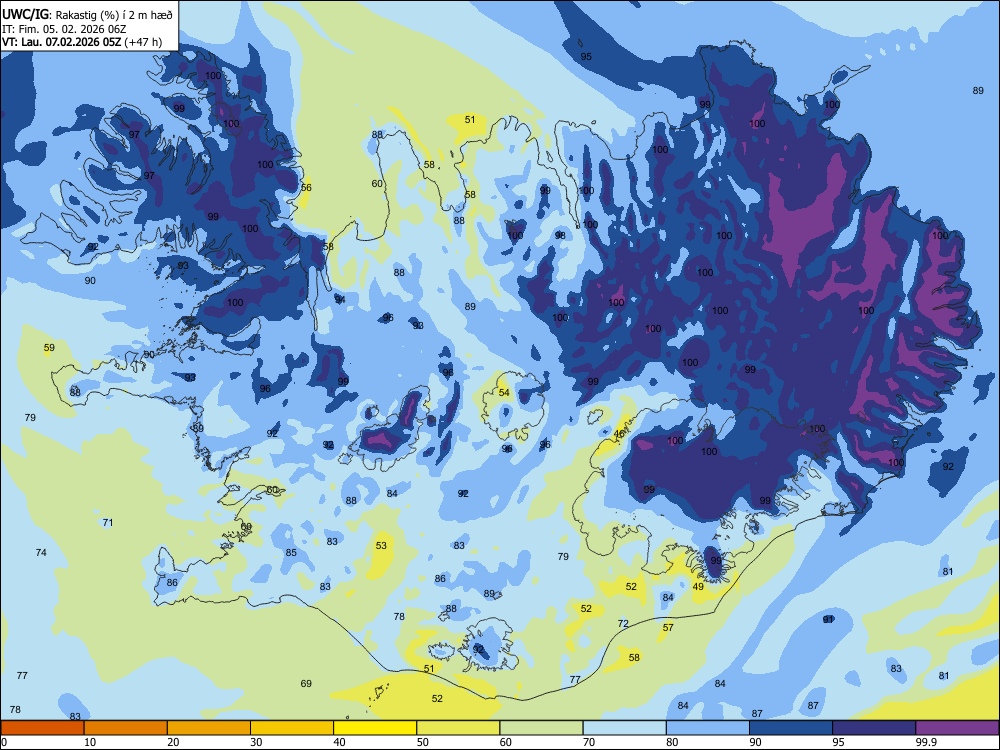This screenshot has width=1000, height=750.
Task: Click the humidity value '53' on the map
Action: pyautogui.click(x=381, y=545)
